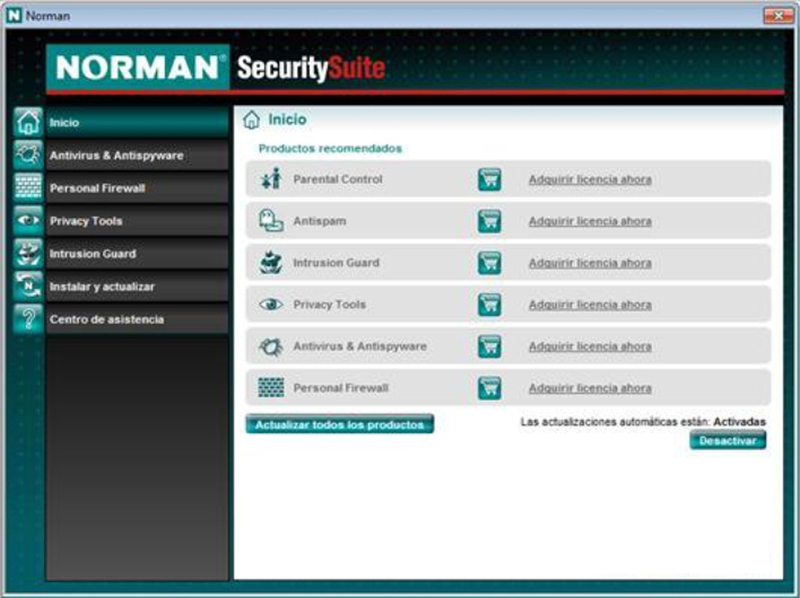Screen dimensions: 800x598
Task: Click the Inicio home icon in sidebar
Action: pos(28,122)
